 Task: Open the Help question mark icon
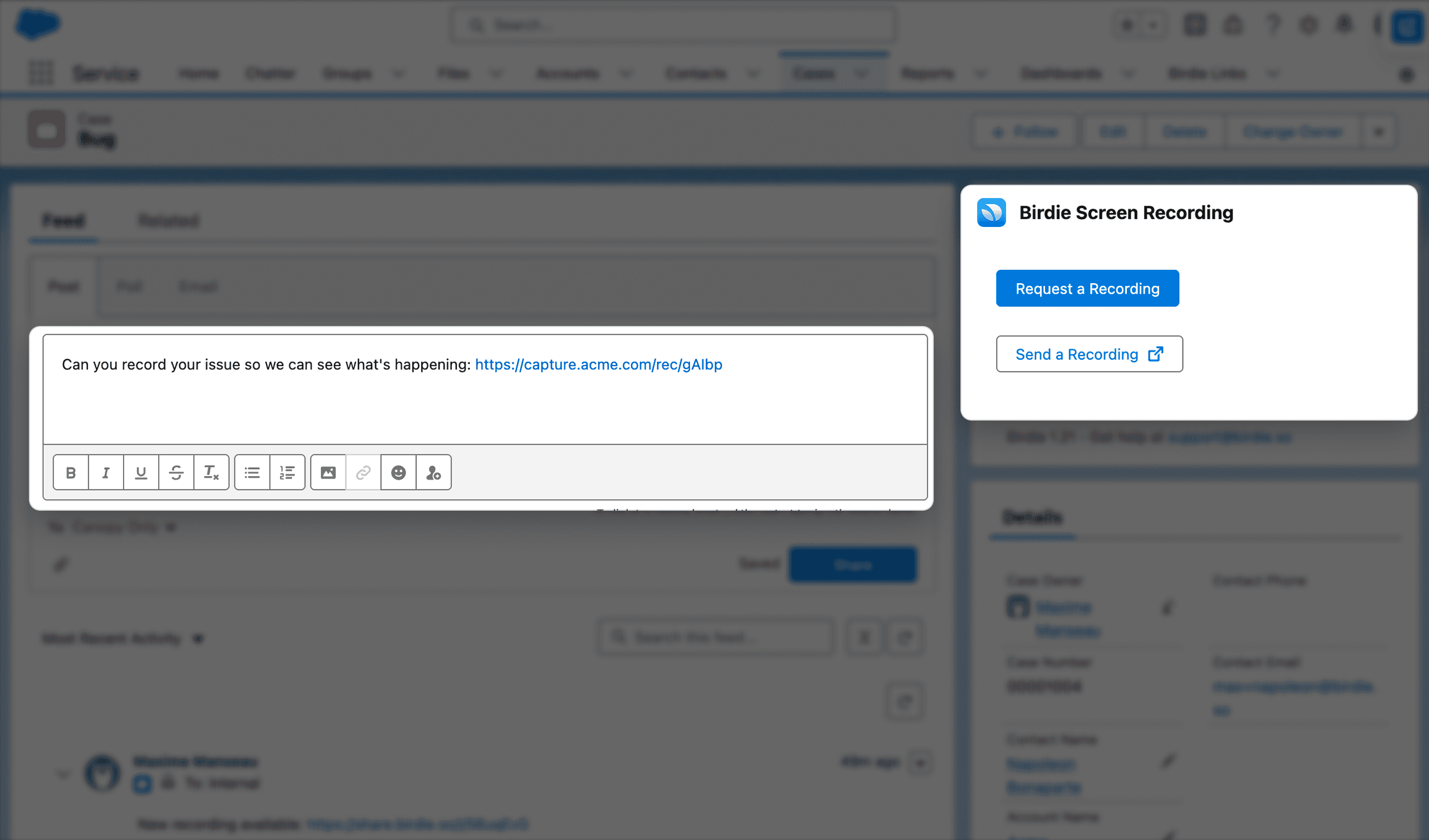[1273, 25]
